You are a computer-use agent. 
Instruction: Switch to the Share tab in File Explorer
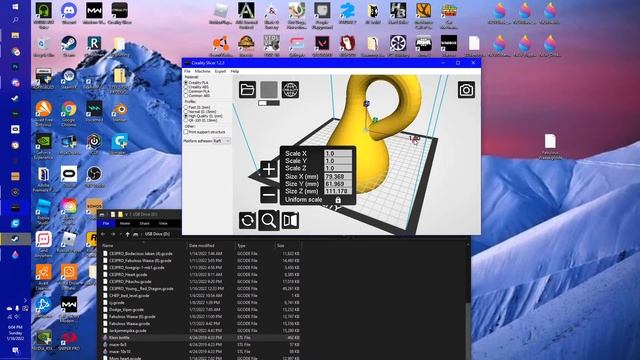144,224
